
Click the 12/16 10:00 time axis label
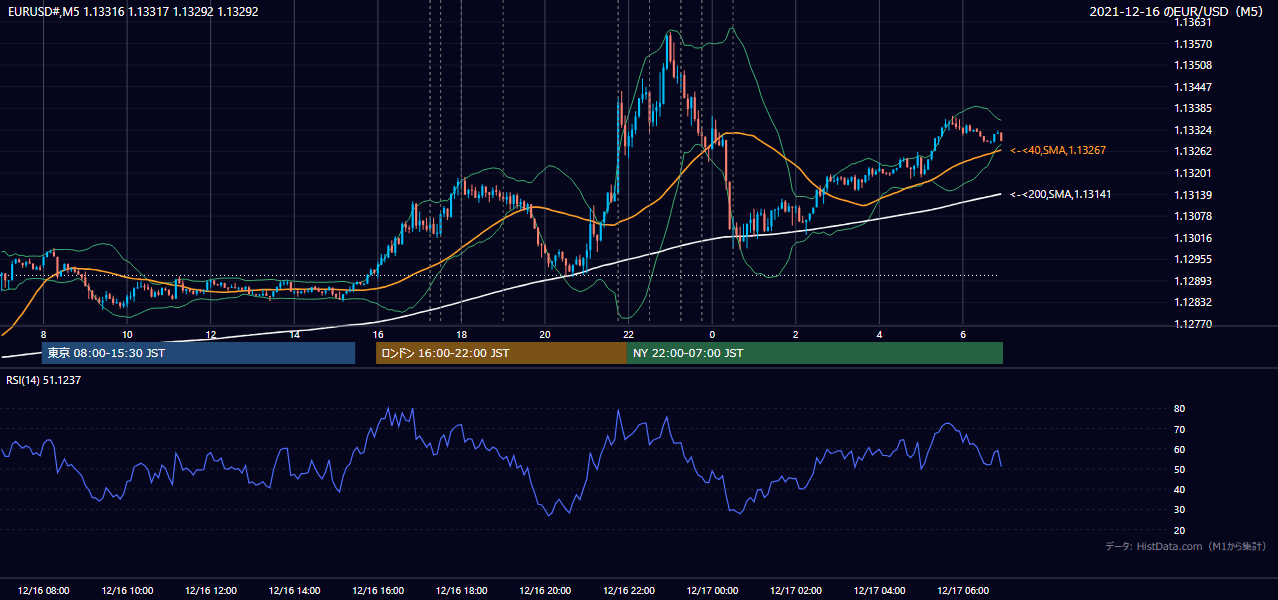127,591
